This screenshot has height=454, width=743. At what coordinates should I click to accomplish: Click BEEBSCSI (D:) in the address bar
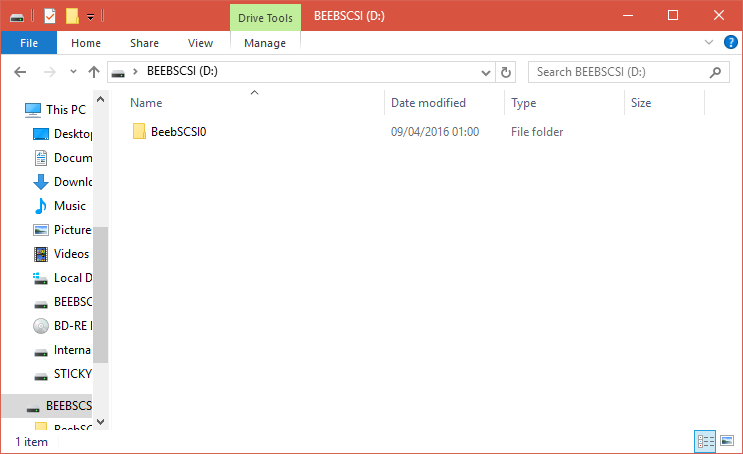[182, 71]
